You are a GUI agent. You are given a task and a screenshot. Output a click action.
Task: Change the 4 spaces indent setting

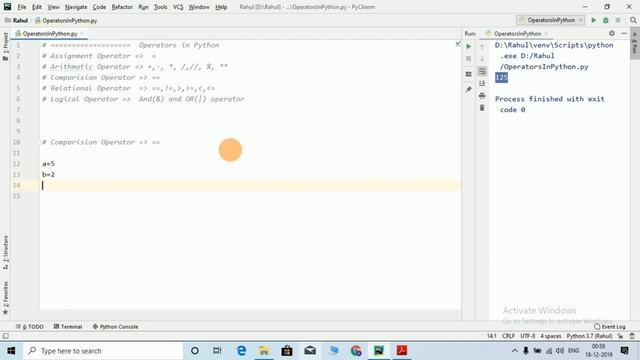pos(551,336)
